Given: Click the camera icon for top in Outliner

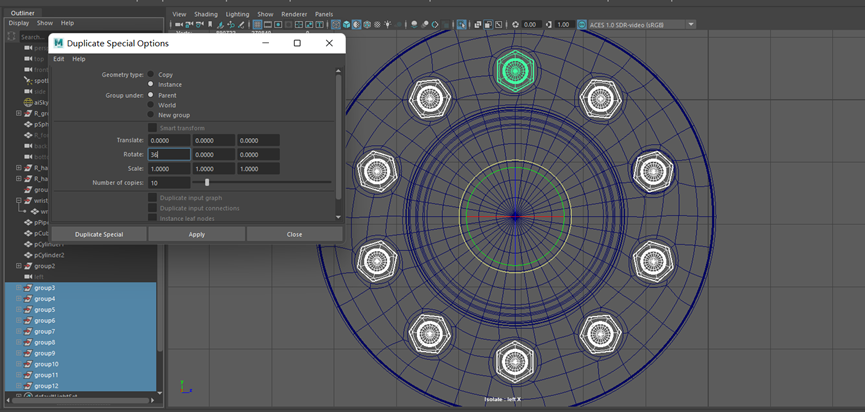Looking at the screenshot, I should pyautogui.click(x=29, y=58).
